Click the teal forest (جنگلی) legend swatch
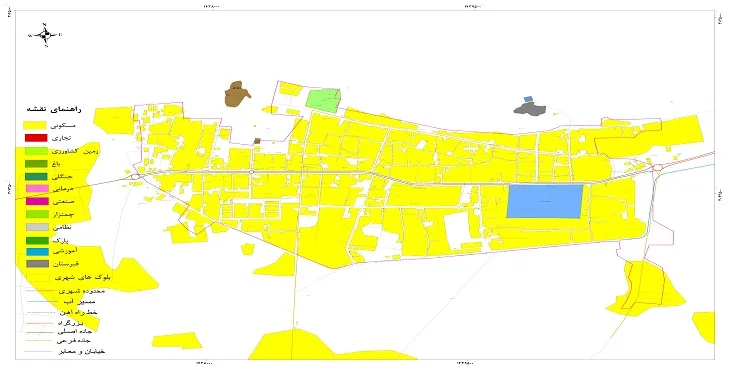The width and height of the screenshot is (730, 370). pyautogui.click(x=36, y=177)
